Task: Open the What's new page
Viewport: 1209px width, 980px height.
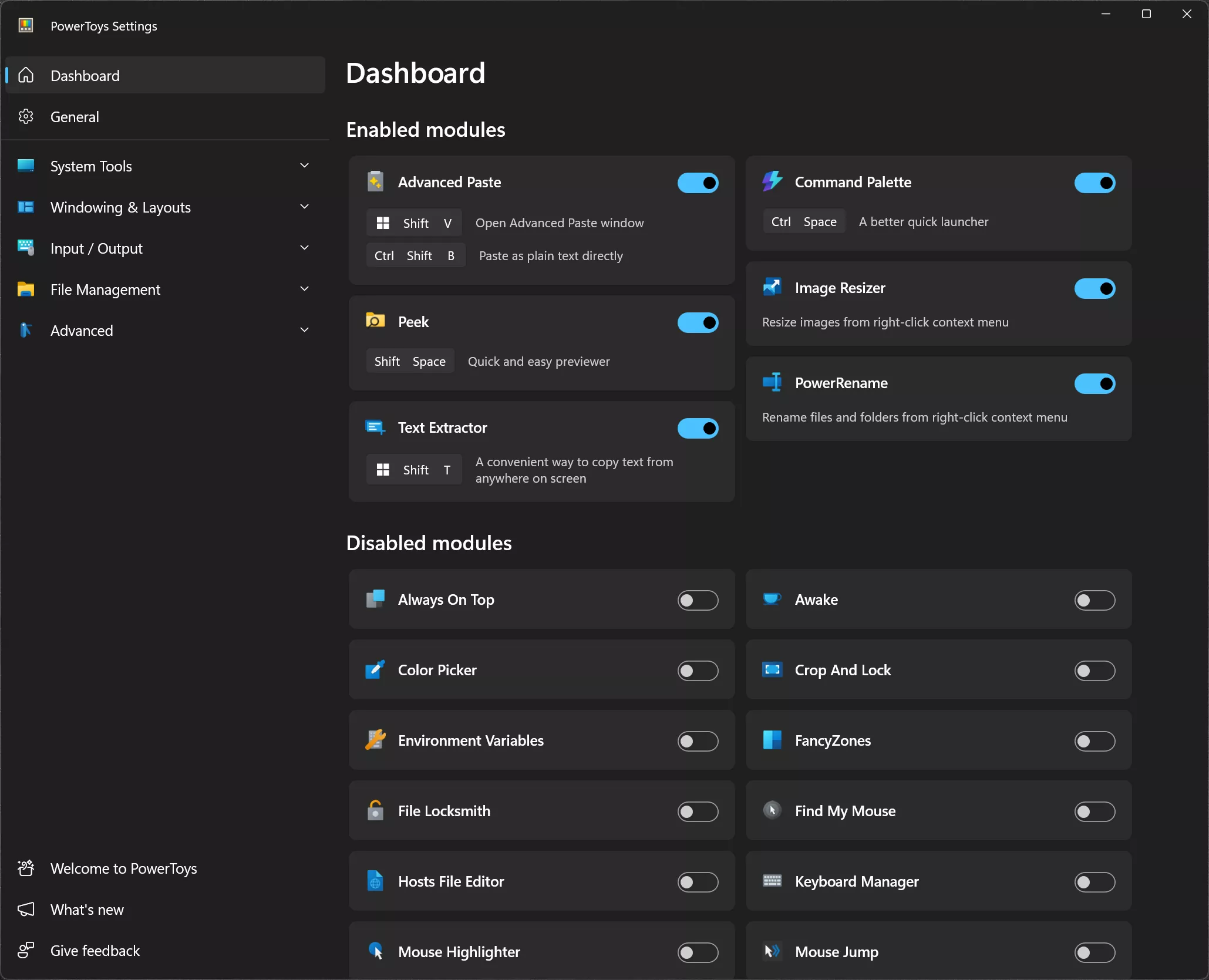Action: coord(87,910)
